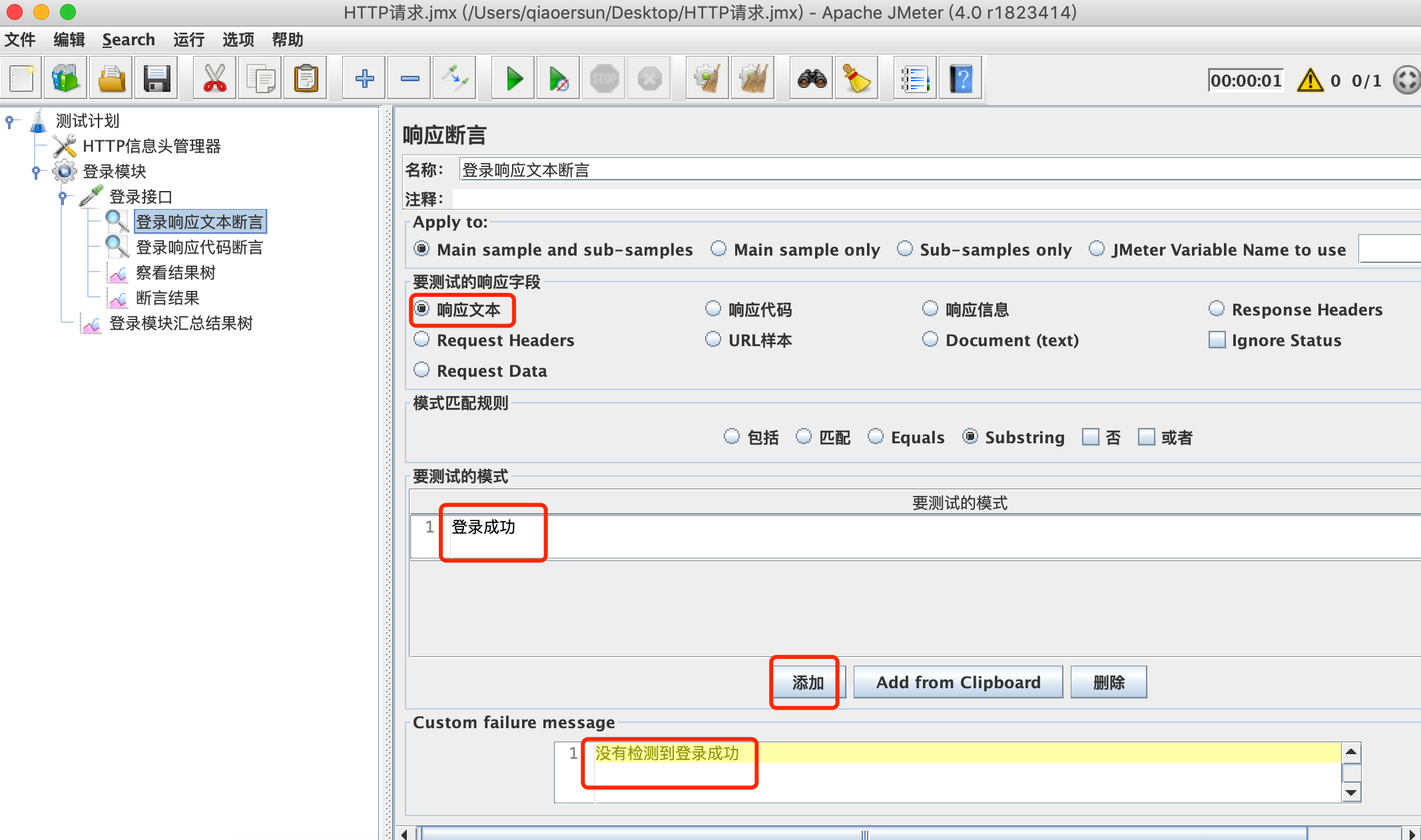The image size is (1421, 840).
Task: Collapse the 测试计划 tree node
Action: [9, 121]
